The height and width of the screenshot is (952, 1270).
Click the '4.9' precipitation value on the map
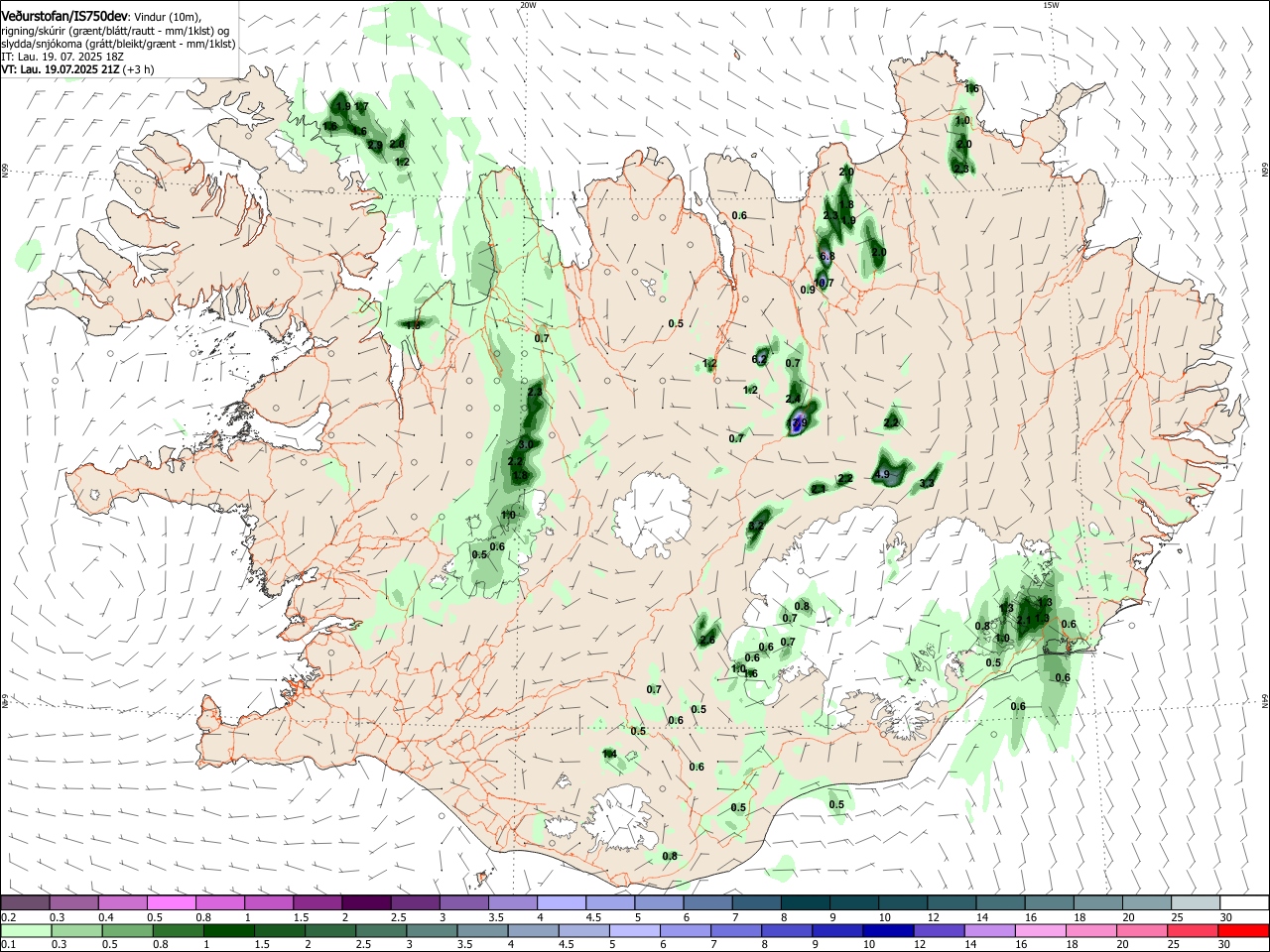882,475
